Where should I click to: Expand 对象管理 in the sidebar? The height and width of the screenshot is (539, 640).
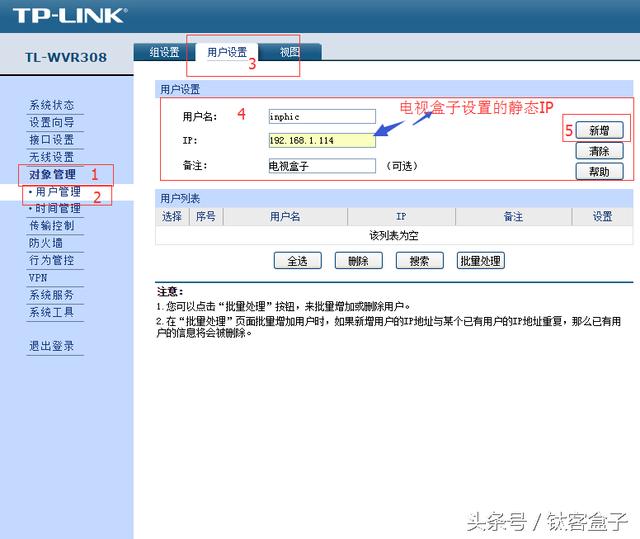tap(53, 175)
